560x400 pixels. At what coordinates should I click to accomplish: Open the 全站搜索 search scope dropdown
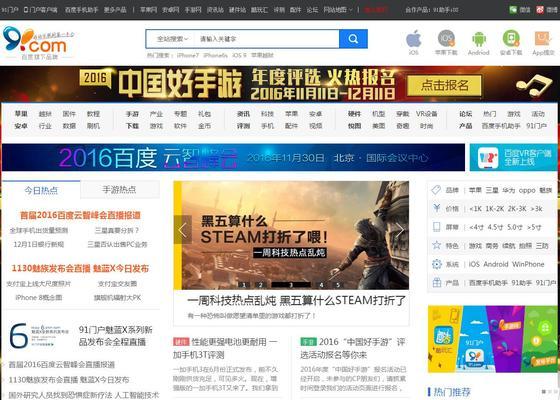172,39
